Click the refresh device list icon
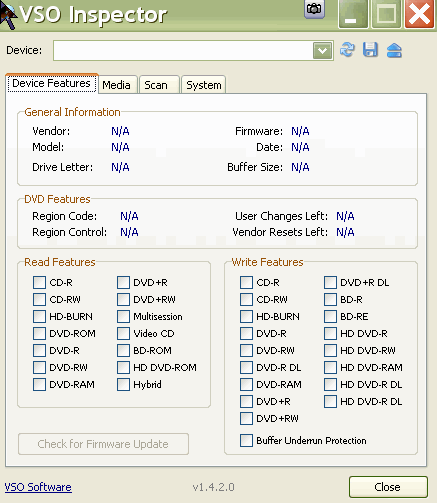The width and height of the screenshot is (437, 503). (x=347, y=50)
